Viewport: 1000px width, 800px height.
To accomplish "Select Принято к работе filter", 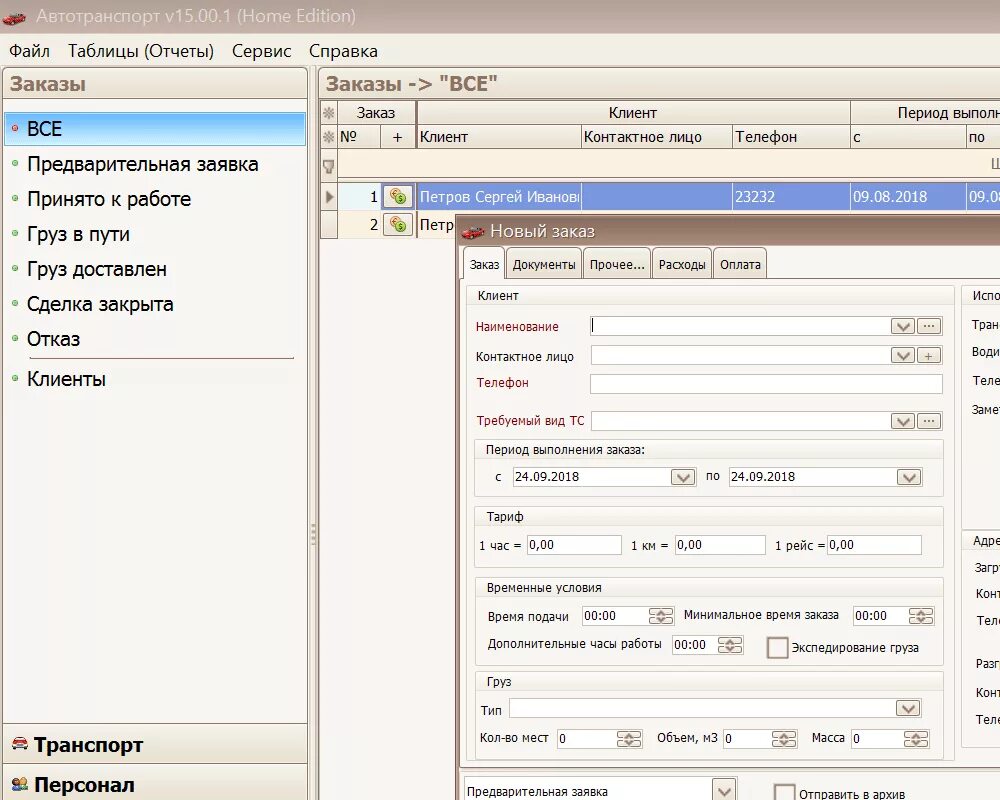I will (x=109, y=200).
